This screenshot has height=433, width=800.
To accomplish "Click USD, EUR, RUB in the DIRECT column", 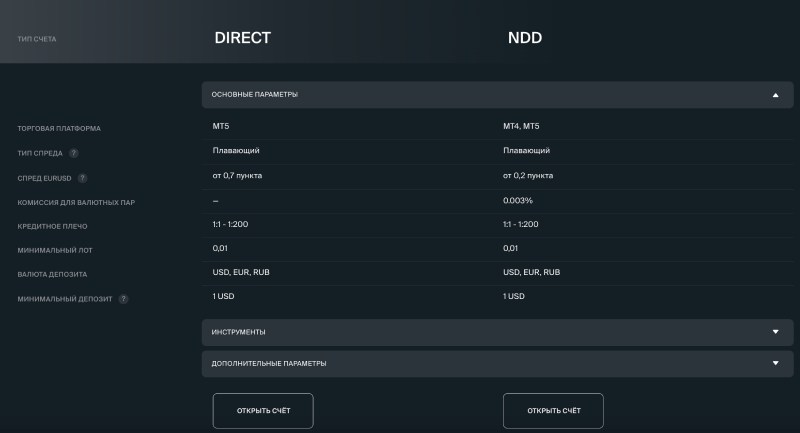I will (x=240, y=272).
